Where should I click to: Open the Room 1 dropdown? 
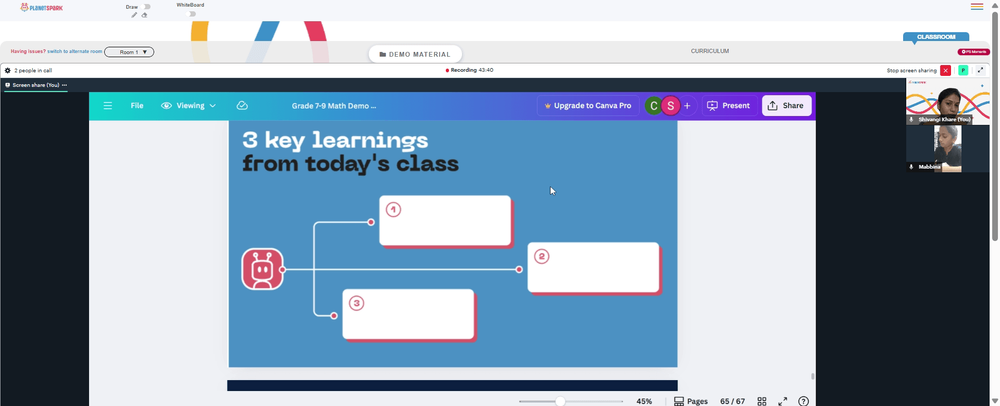pyautogui.click(x=129, y=52)
